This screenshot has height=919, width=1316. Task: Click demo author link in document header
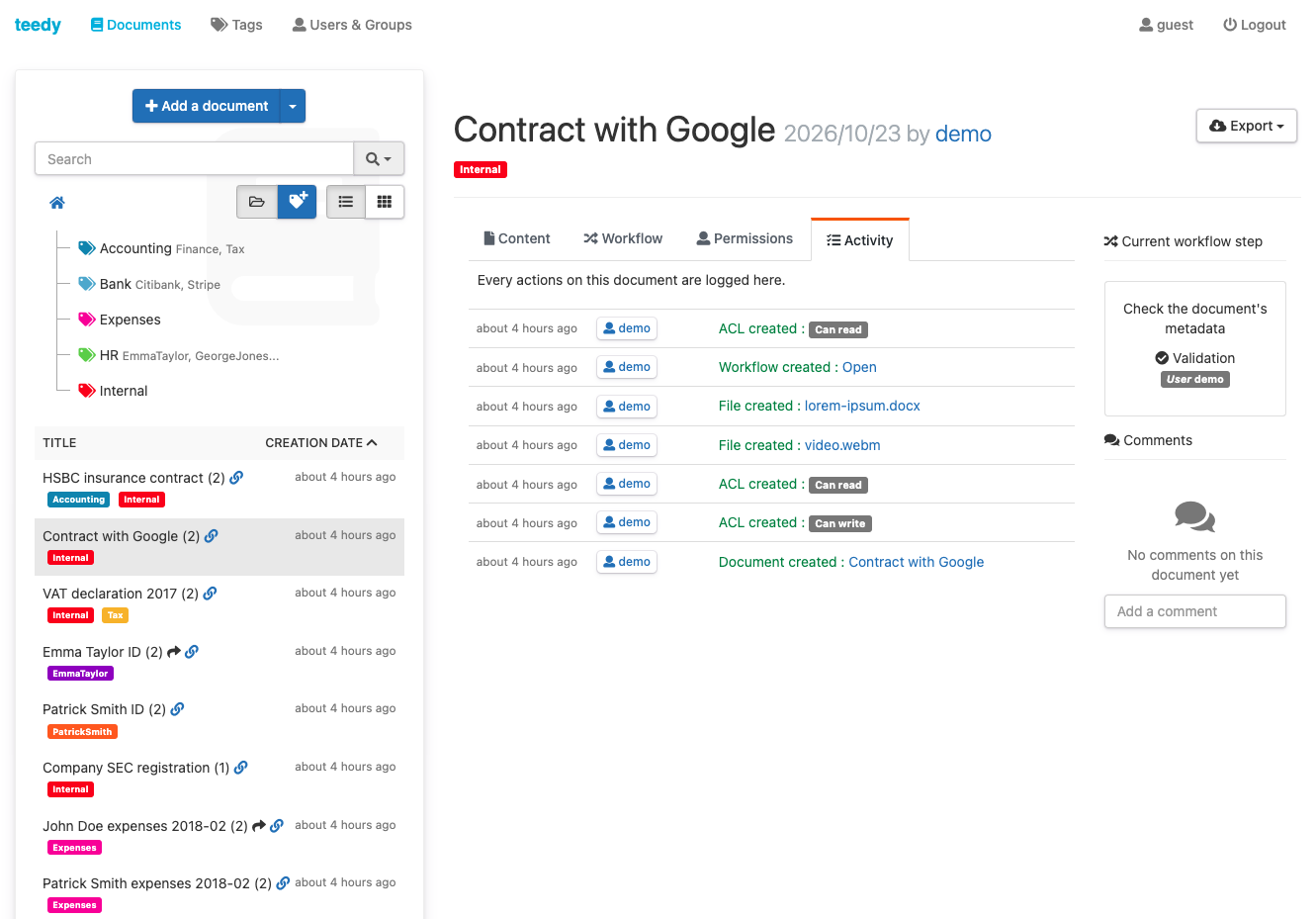(963, 134)
